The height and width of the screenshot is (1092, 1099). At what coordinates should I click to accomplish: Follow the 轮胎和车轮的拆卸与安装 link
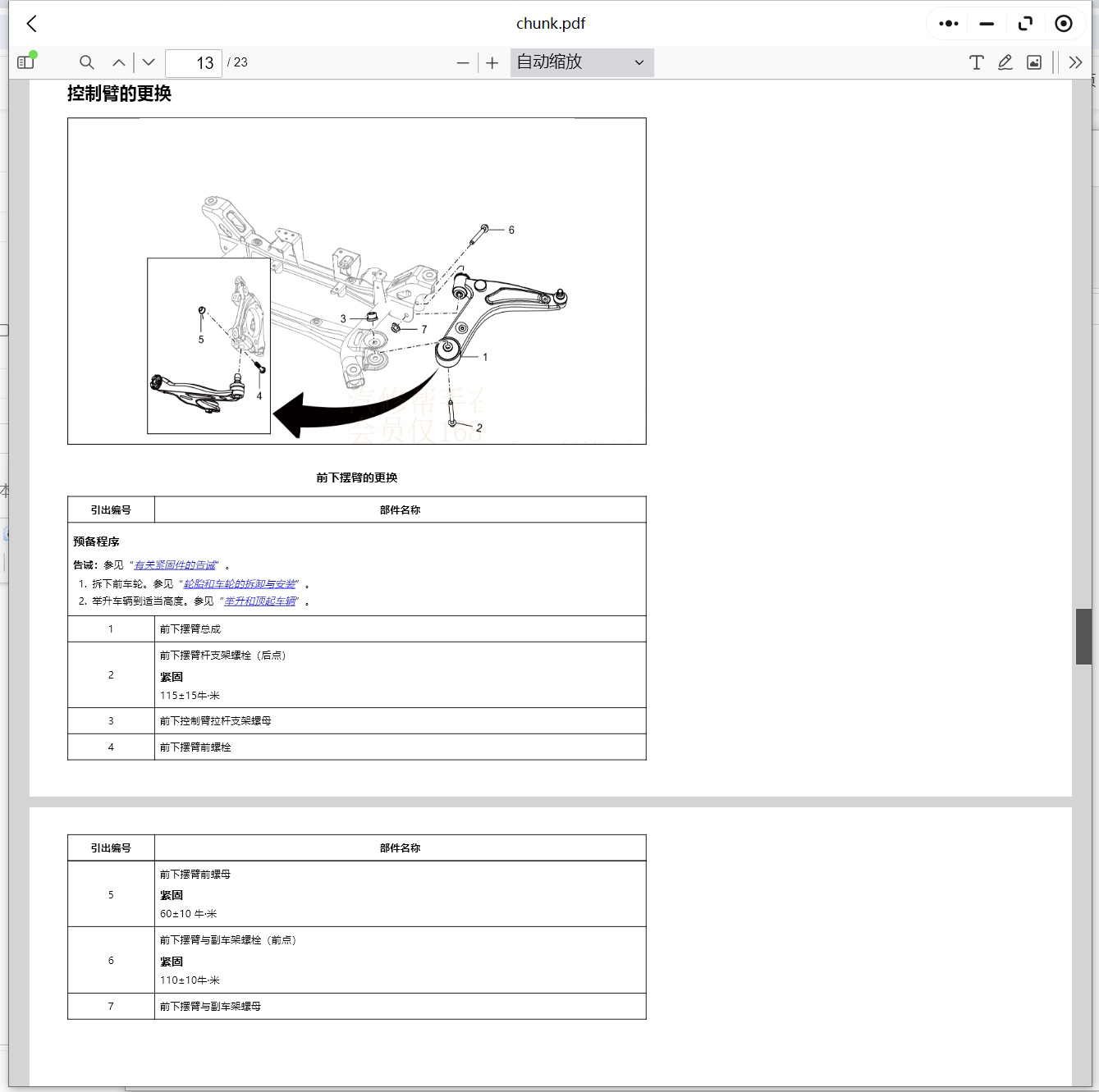pos(242,583)
